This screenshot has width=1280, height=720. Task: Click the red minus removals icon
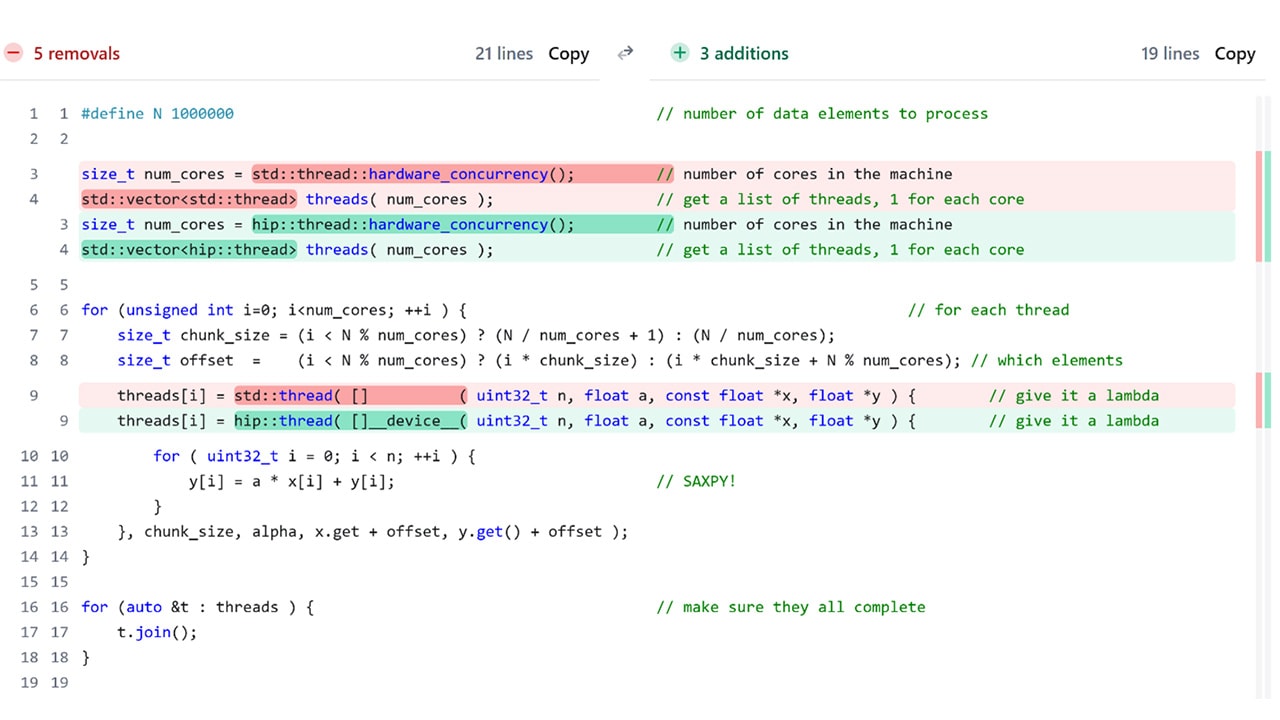(13, 53)
